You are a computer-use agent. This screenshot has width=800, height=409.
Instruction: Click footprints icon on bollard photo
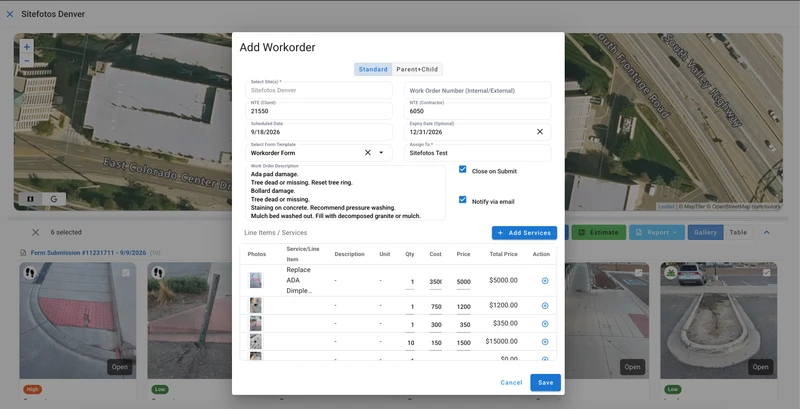click(x=158, y=273)
